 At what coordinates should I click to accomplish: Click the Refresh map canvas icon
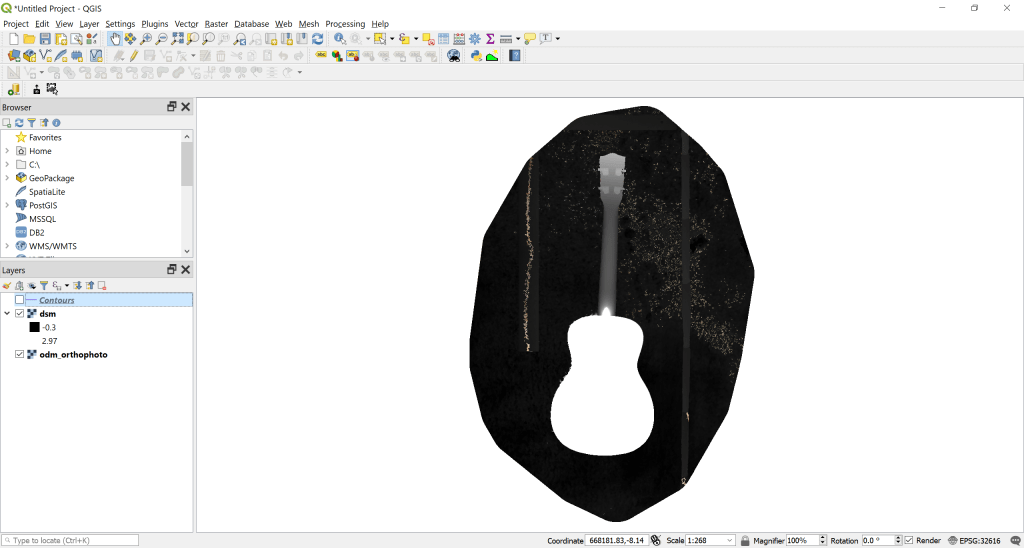pyautogui.click(x=317, y=39)
